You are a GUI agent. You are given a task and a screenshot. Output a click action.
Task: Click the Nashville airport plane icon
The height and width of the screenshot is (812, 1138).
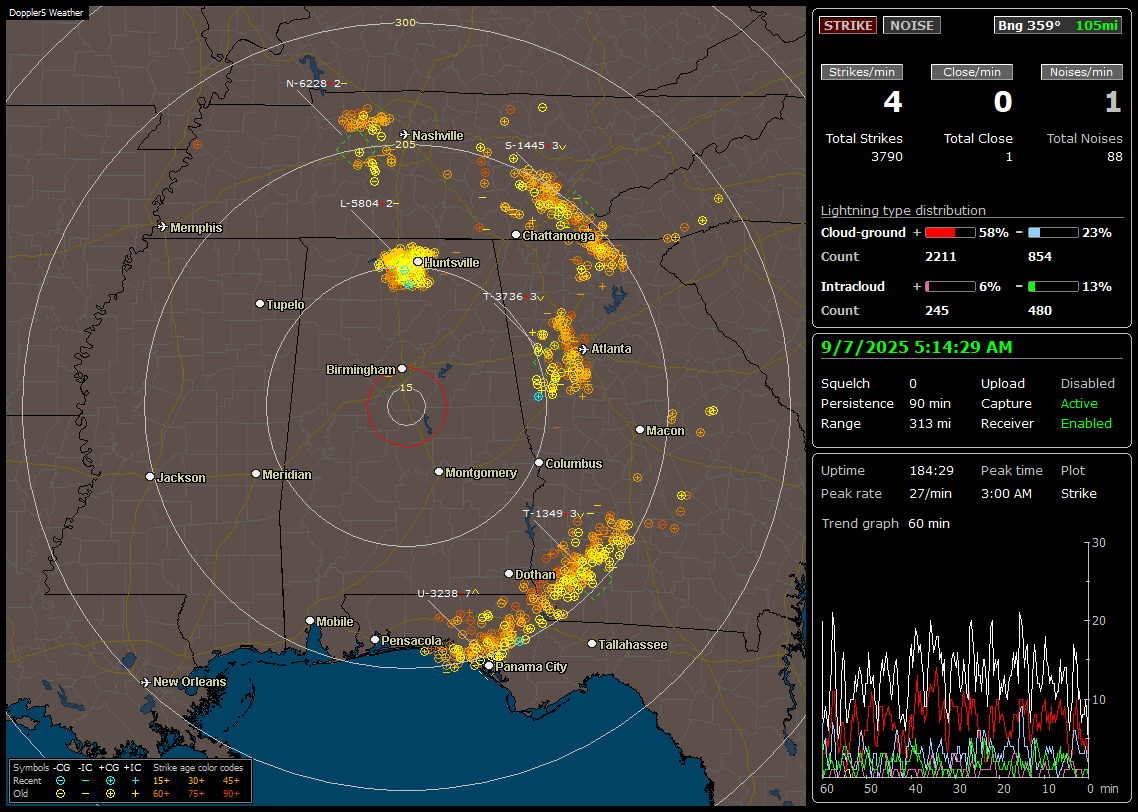(x=404, y=135)
